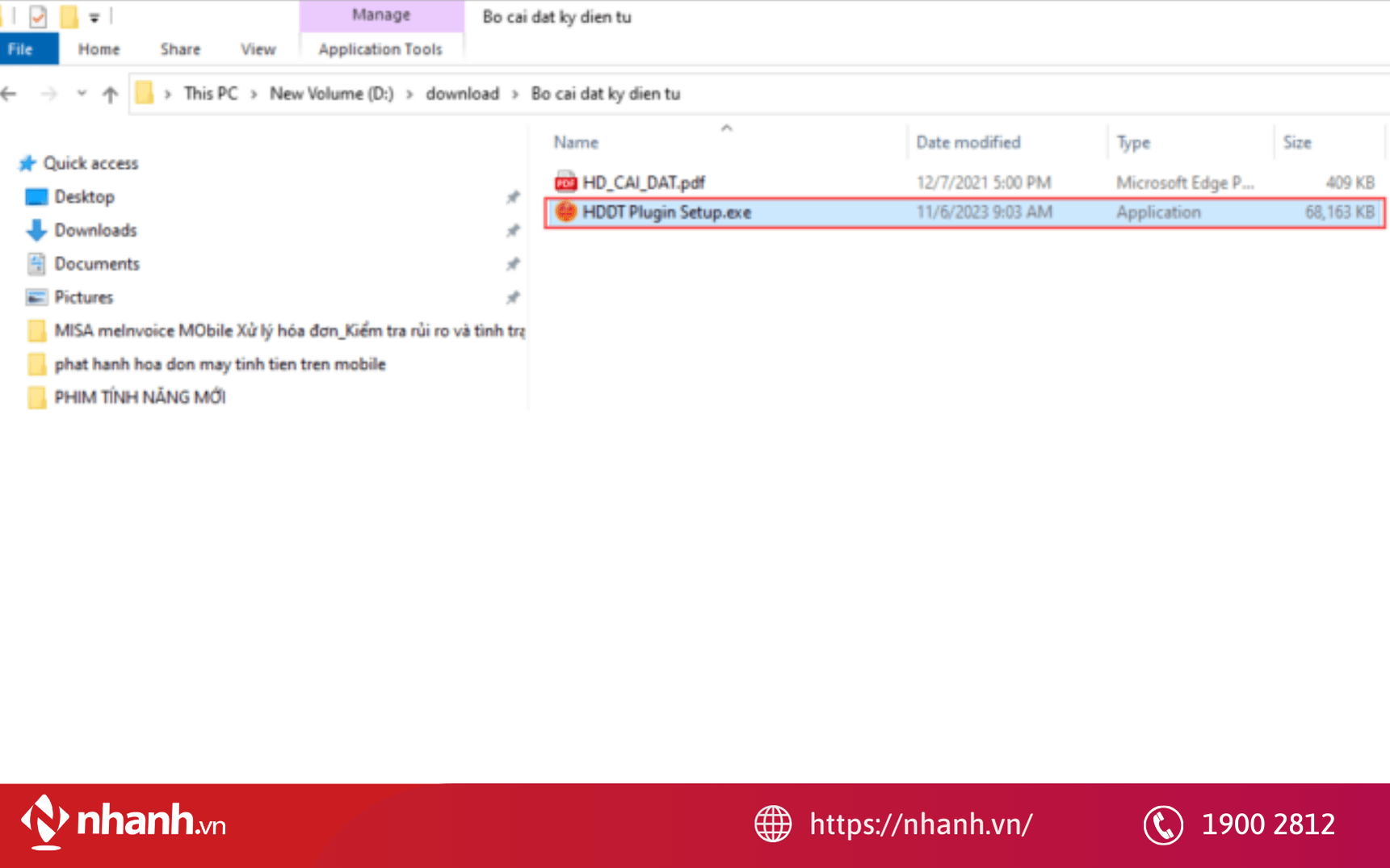Click the HD_CAI_DAT.pdf file icon
The height and width of the screenshot is (868, 1390).
[x=566, y=182]
